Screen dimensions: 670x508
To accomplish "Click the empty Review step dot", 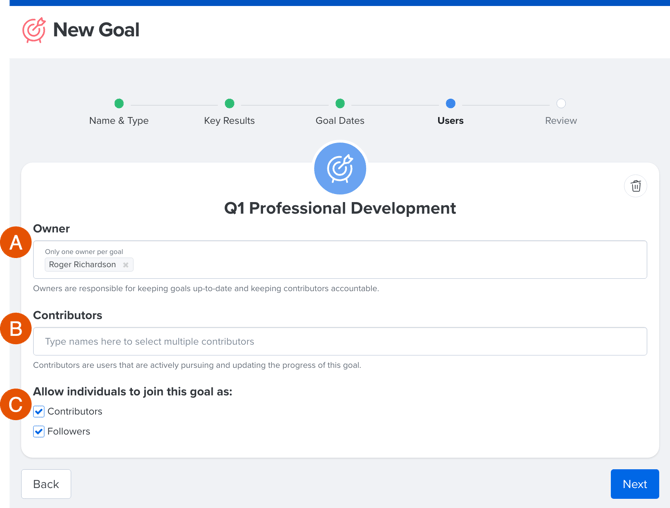I will (x=561, y=103).
